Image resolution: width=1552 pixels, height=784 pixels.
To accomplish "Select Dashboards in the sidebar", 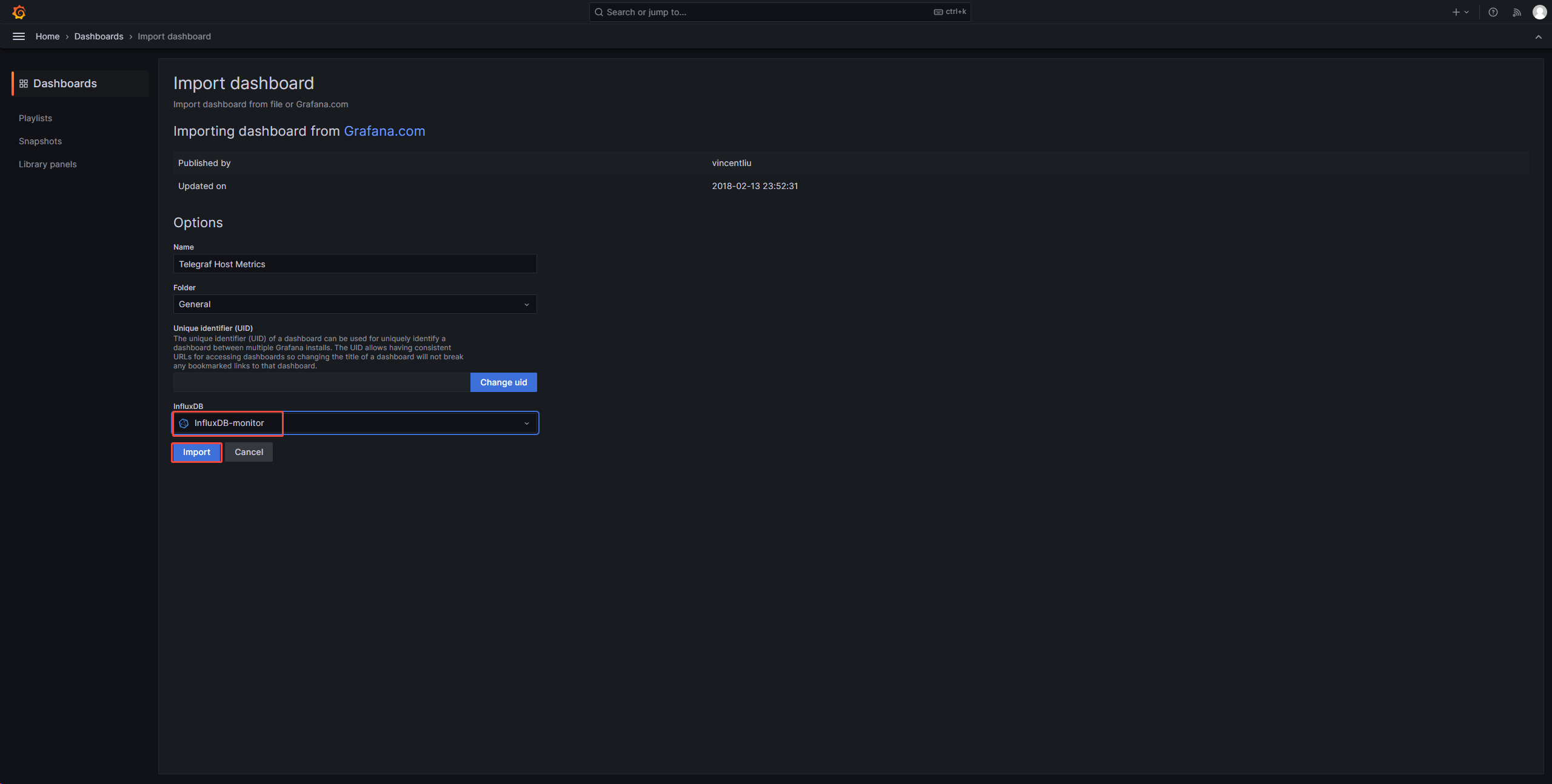I will click(x=80, y=84).
